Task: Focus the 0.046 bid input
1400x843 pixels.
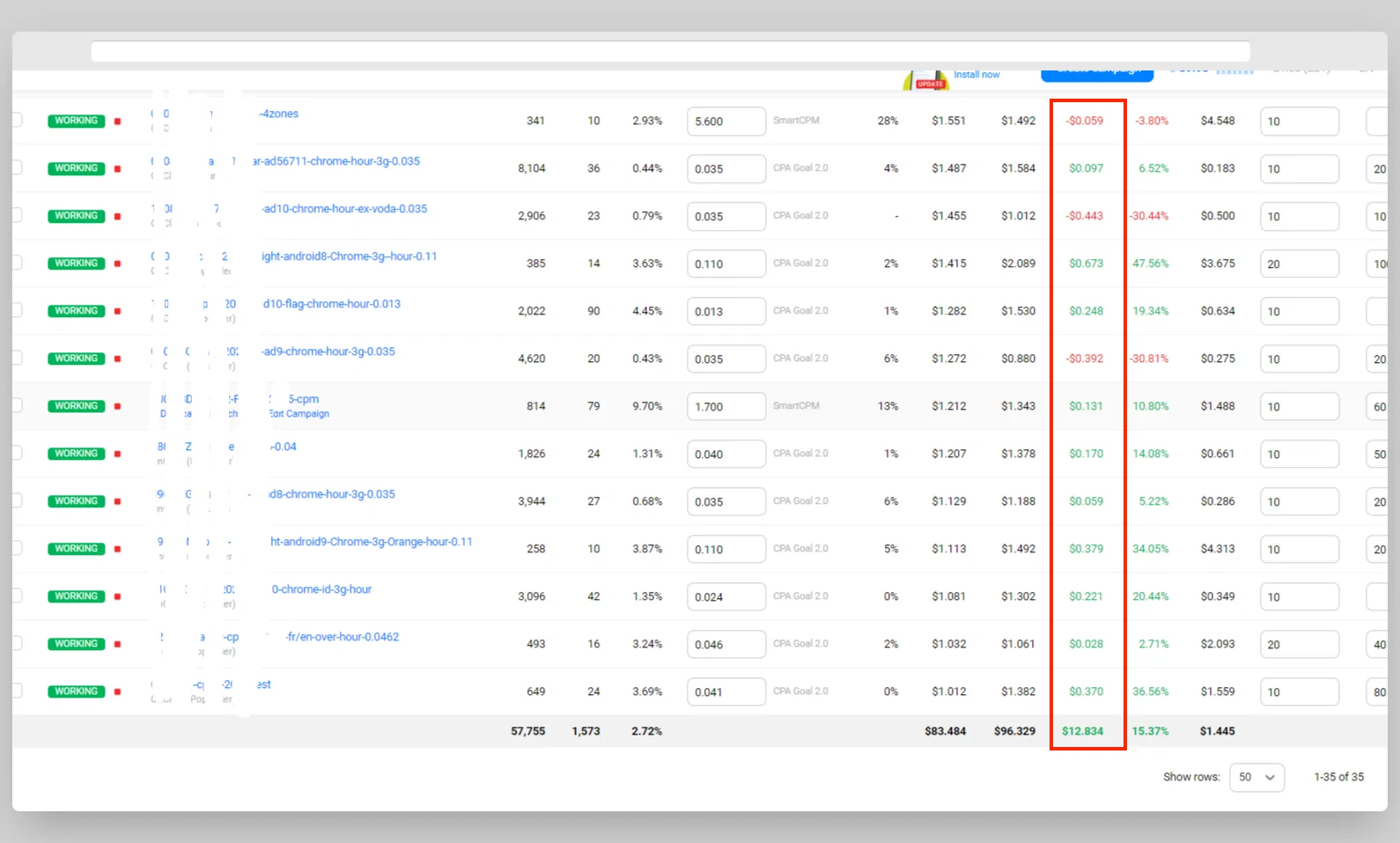Action: click(726, 645)
